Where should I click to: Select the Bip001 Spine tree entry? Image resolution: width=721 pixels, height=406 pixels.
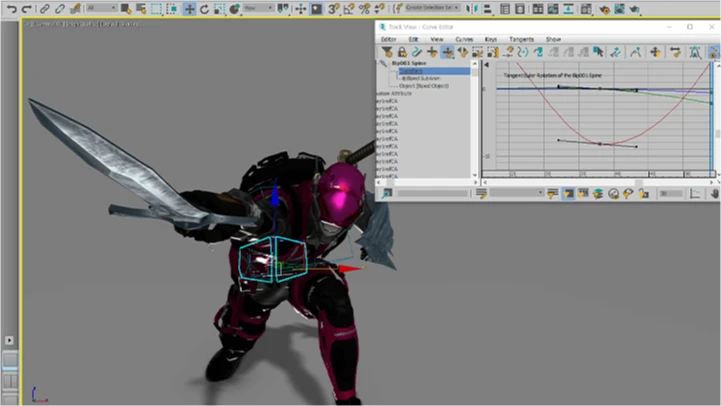409,63
